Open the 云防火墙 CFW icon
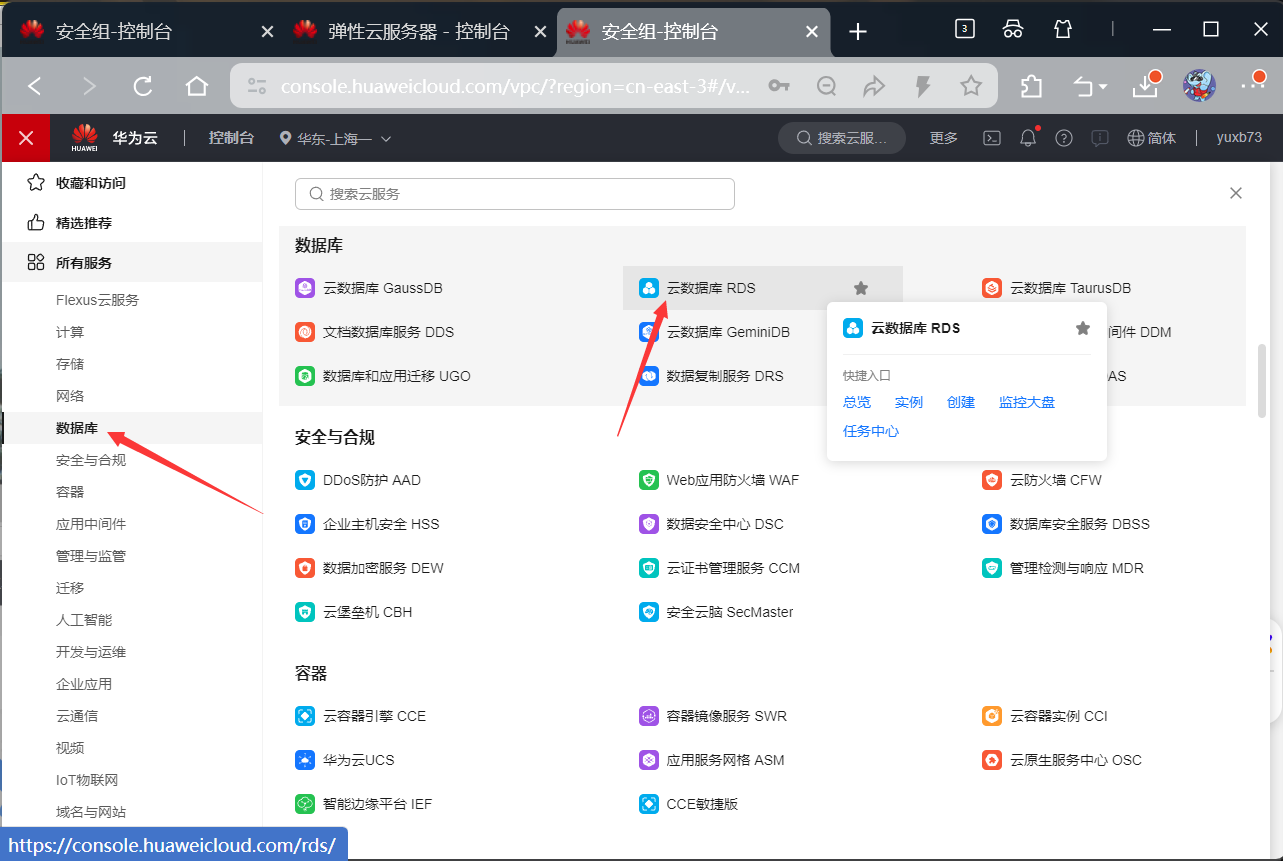The height and width of the screenshot is (861, 1283). coord(992,480)
